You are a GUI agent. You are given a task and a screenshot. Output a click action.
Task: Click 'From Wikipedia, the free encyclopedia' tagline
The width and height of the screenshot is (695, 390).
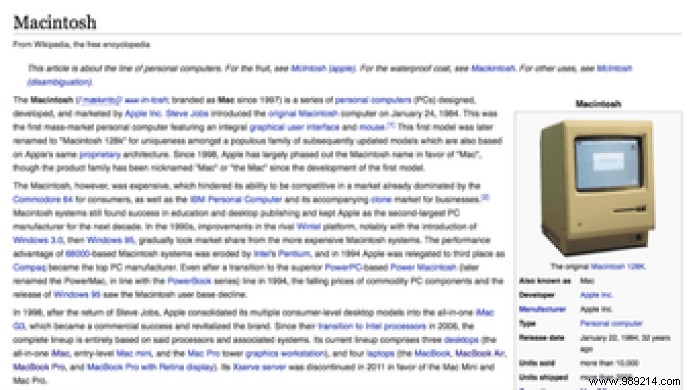(82, 44)
